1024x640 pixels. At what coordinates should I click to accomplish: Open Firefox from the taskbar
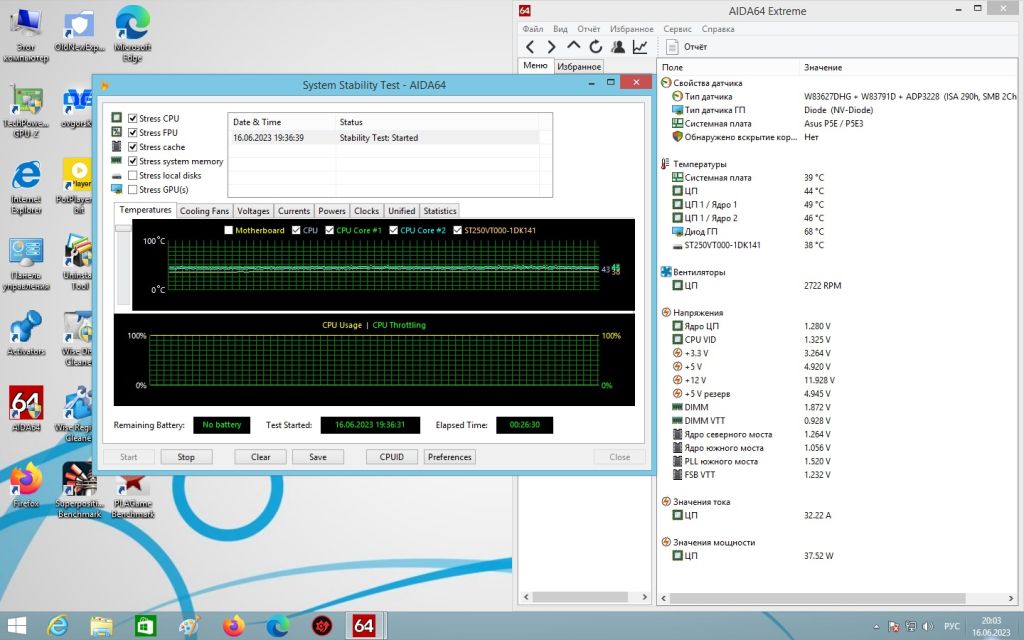pos(232,626)
